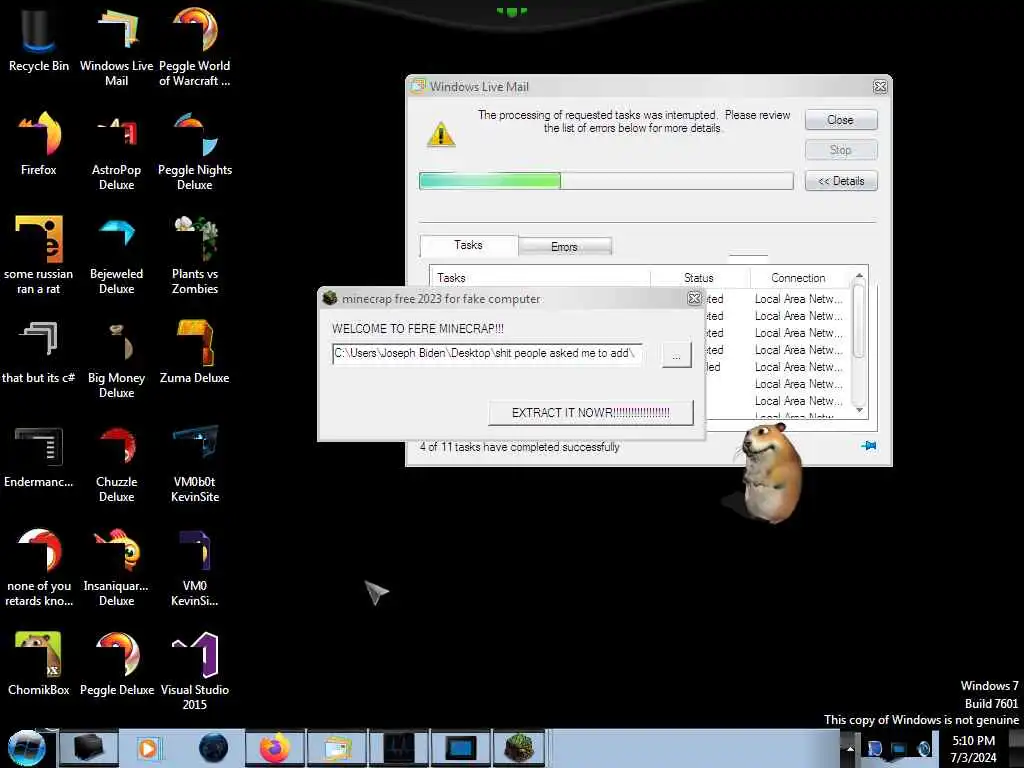Select the 'none of you' desktop icon
1024x768 pixels.
click(39, 567)
